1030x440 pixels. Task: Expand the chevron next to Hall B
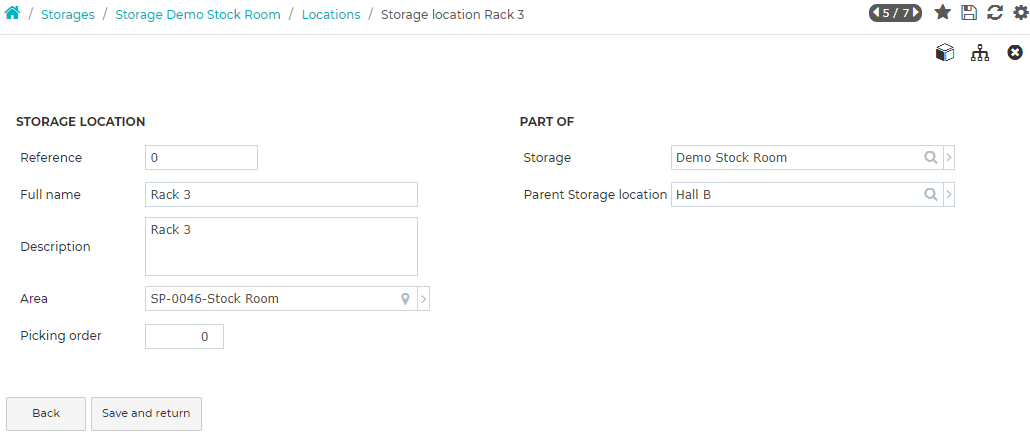[x=949, y=194]
